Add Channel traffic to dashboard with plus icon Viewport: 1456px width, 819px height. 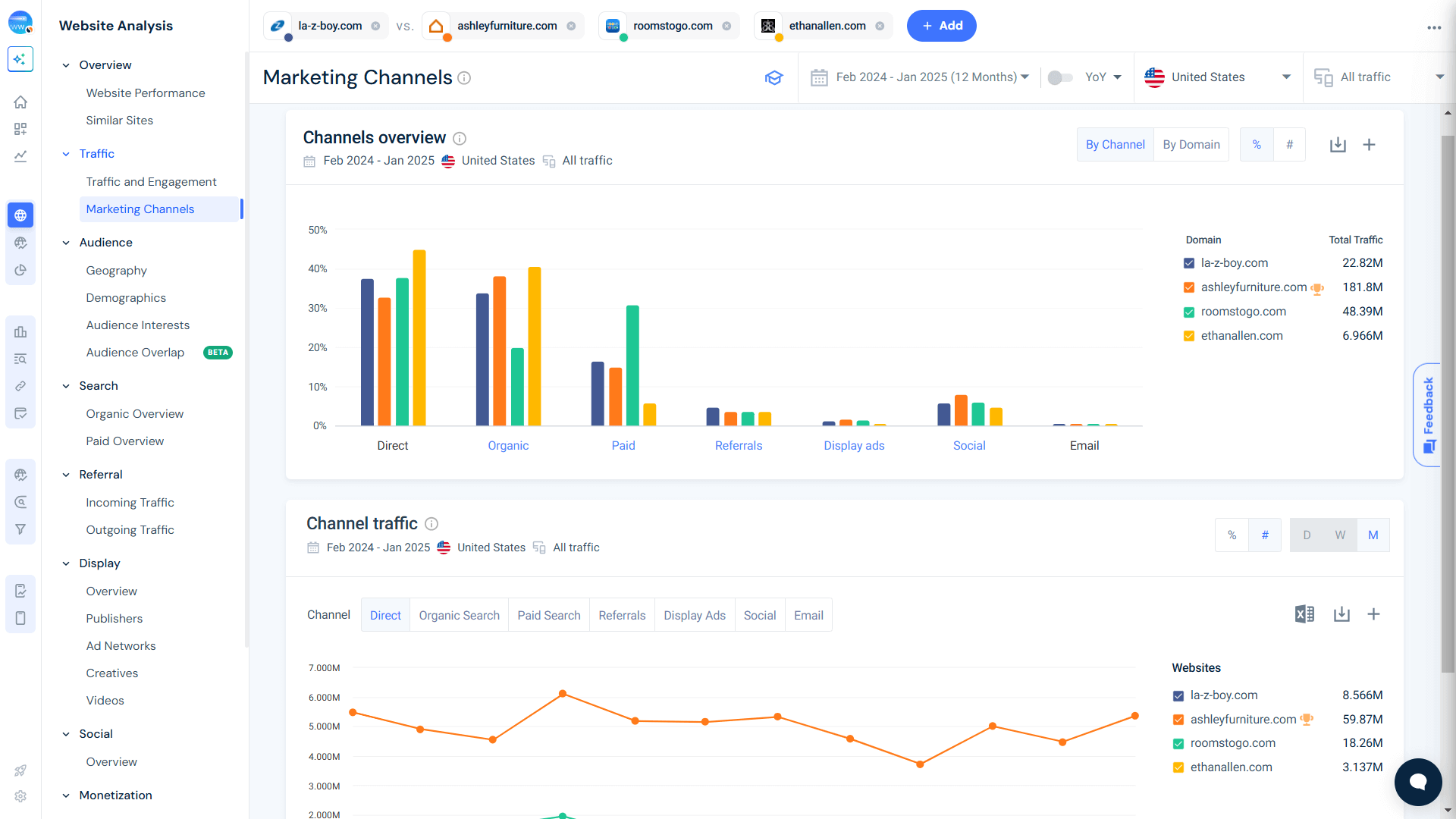click(x=1373, y=614)
